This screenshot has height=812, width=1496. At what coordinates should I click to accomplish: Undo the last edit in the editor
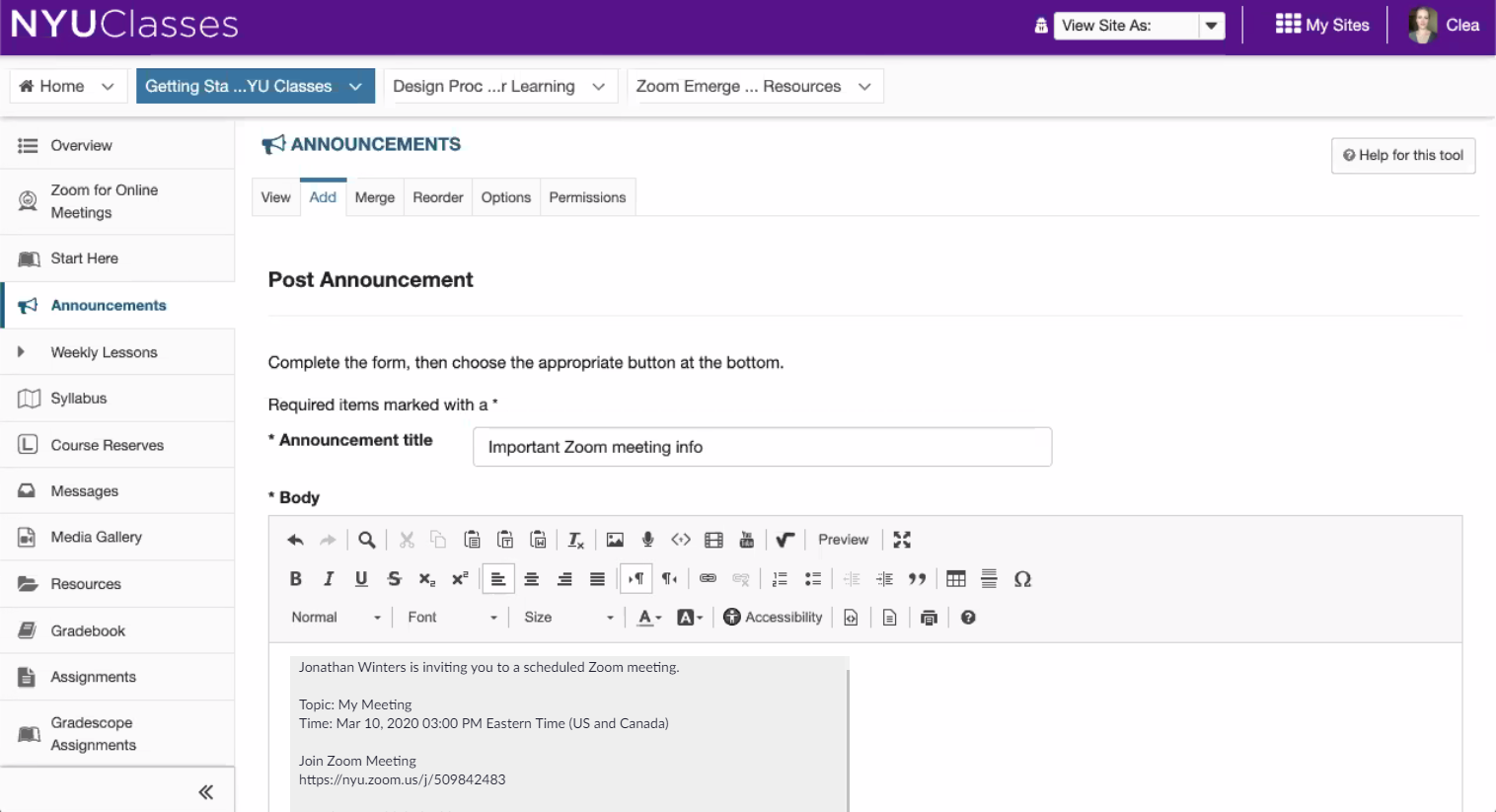(x=295, y=540)
